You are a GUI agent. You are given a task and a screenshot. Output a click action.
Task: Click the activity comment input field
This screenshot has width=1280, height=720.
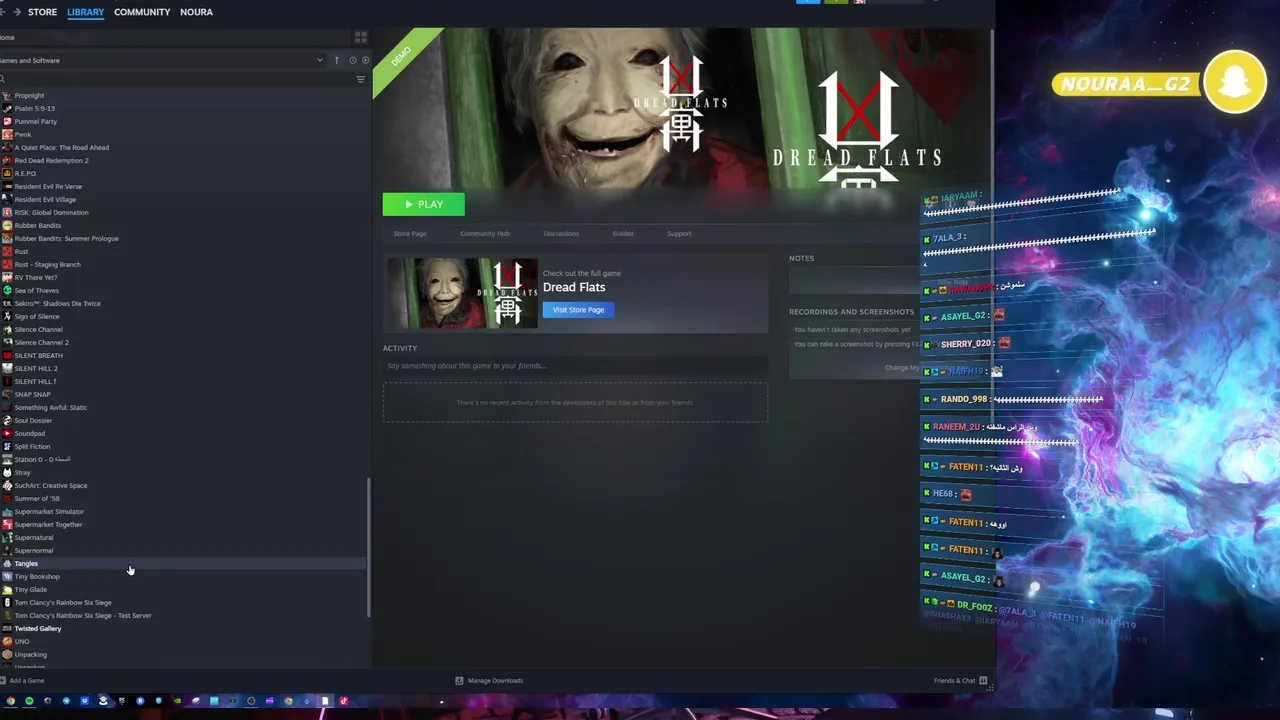(x=575, y=366)
